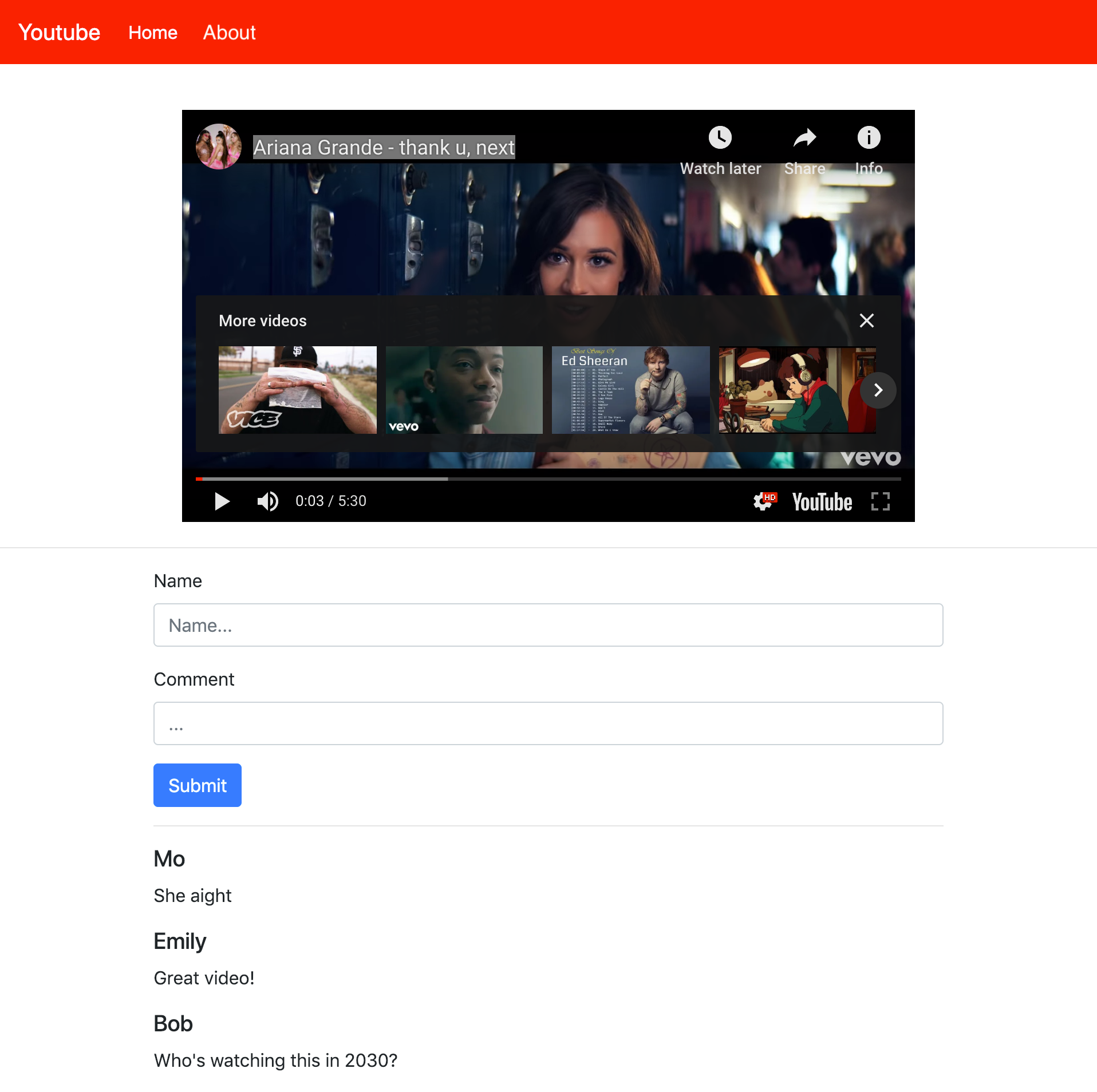The image size is (1097, 1092).
Task: Click the Comment field label
Action: (x=194, y=679)
